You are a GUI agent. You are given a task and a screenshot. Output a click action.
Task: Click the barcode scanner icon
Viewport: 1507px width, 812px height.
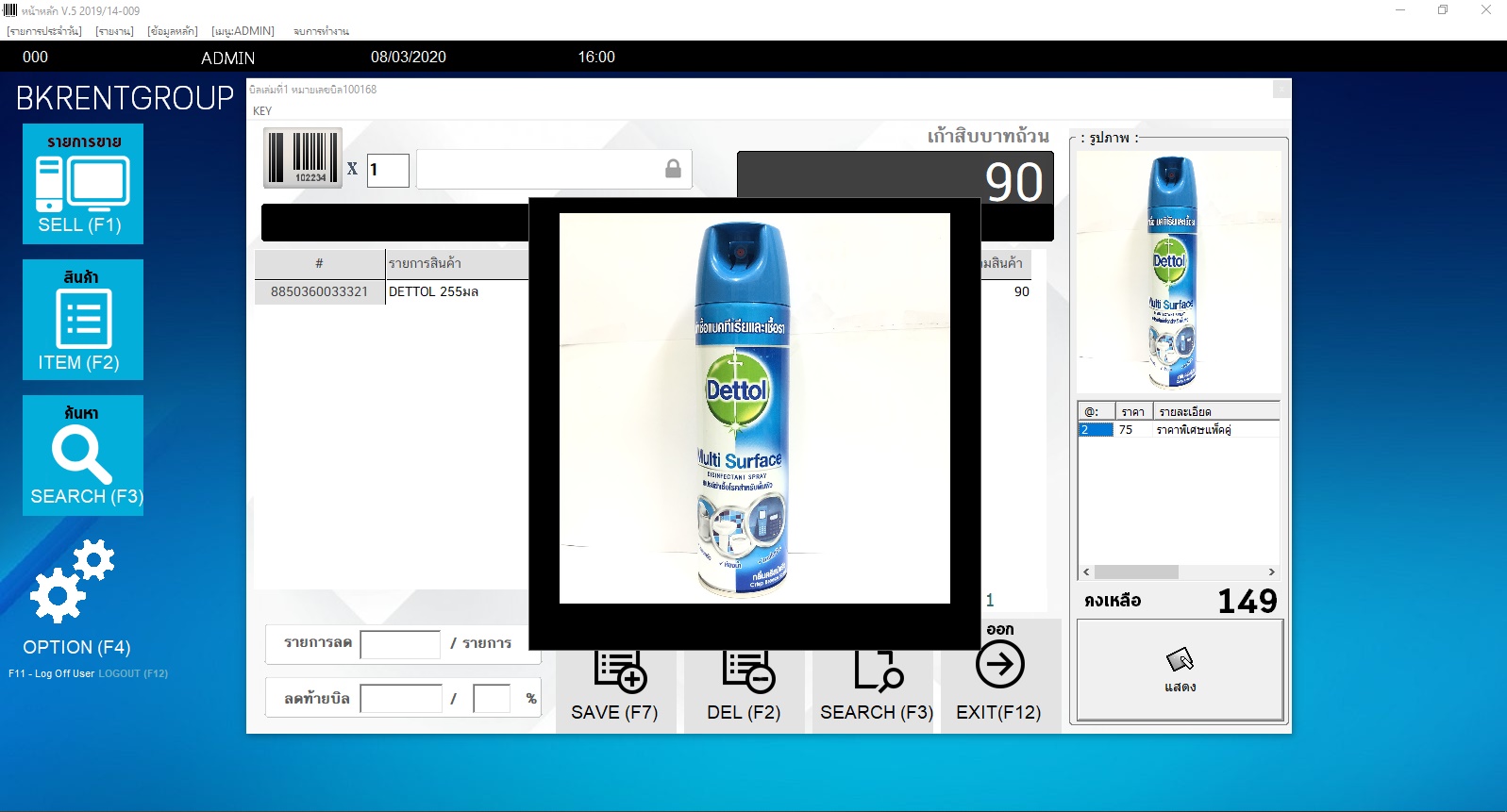[x=303, y=157]
